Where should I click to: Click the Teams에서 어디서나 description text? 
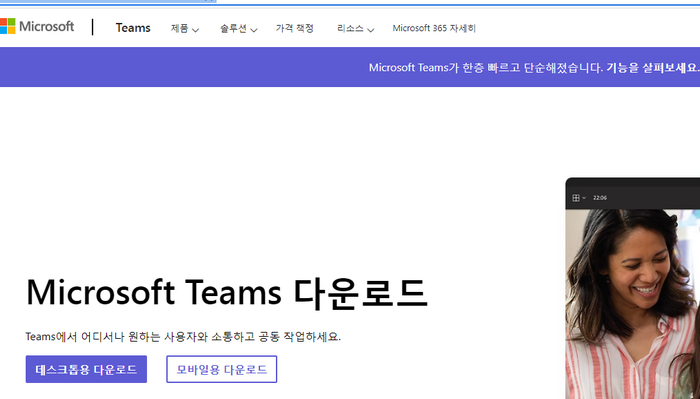(x=183, y=337)
